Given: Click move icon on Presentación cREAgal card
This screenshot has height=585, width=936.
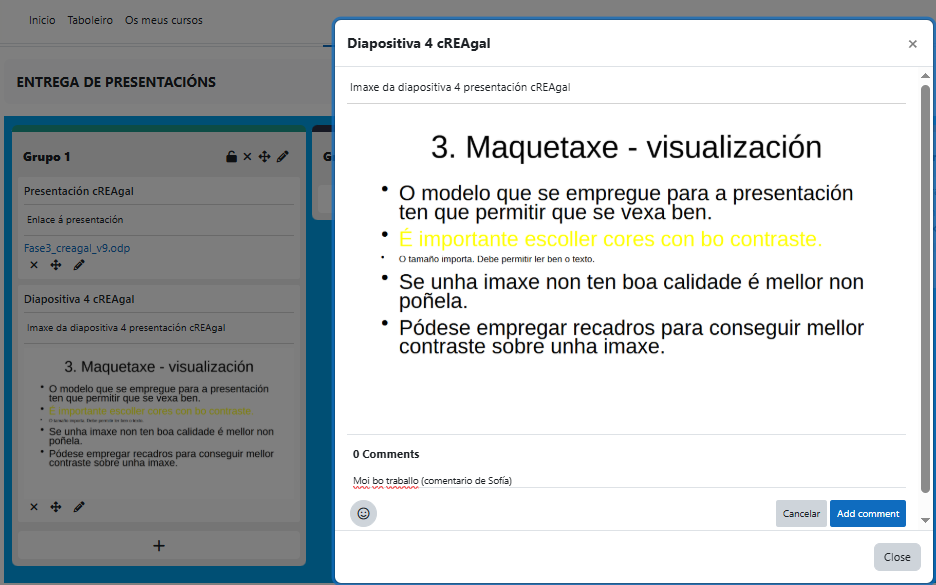Looking at the screenshot, I should (56, 265).
